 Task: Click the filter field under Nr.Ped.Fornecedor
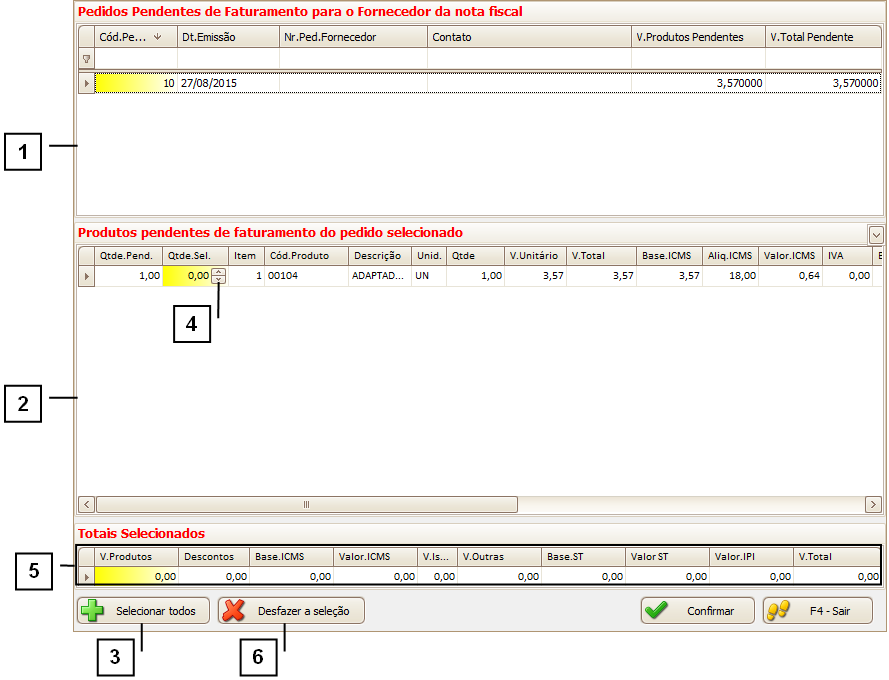coord(353,60)
